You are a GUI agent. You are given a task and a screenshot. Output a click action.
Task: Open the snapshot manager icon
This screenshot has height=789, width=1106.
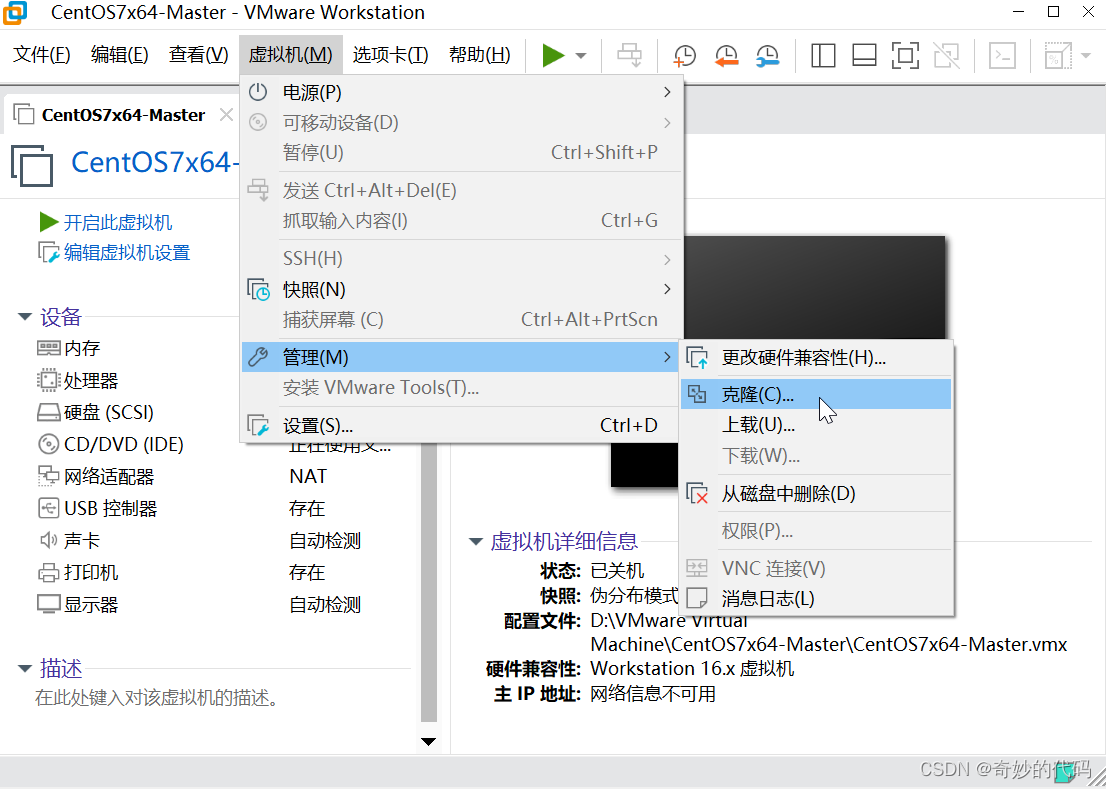pos(767,56)
